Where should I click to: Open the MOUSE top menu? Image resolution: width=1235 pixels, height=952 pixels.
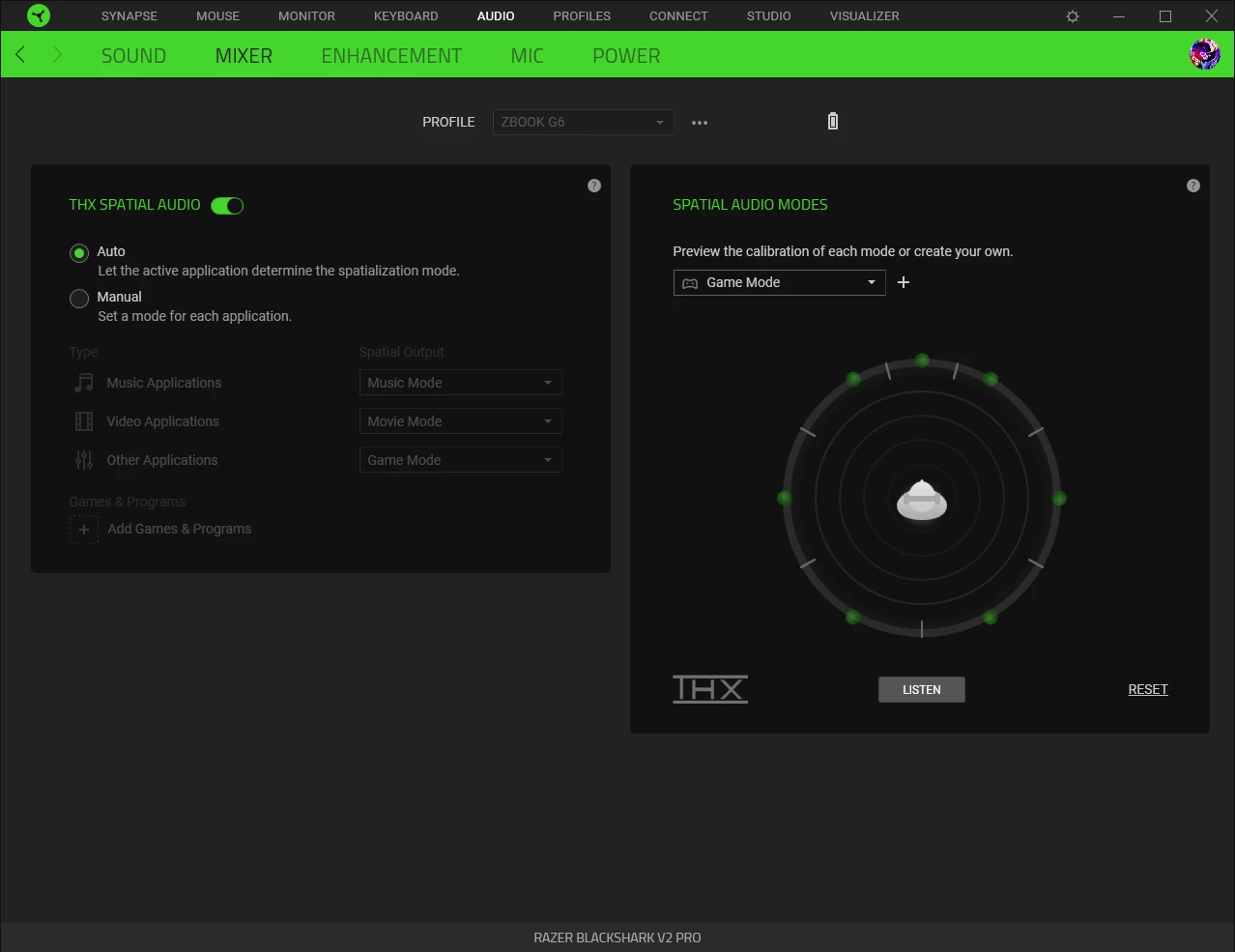(x=217, y=16)
